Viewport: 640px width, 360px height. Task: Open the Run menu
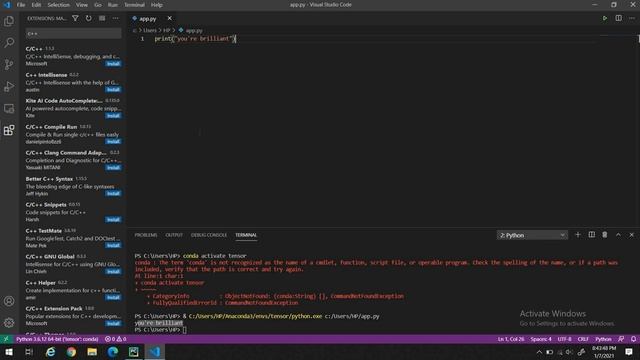coord(113,5)
